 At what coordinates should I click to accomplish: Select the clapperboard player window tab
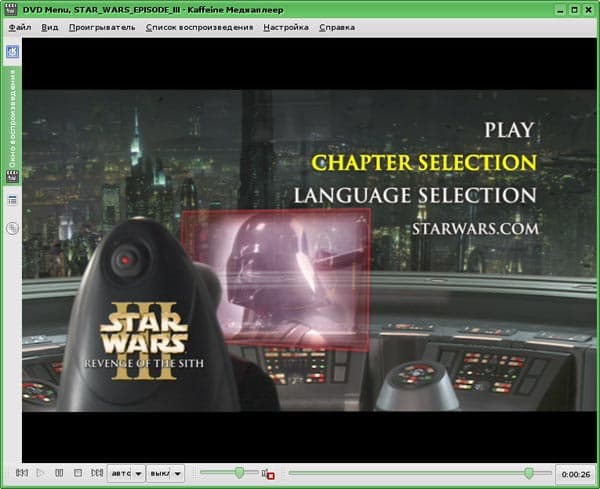coord(12,125)
